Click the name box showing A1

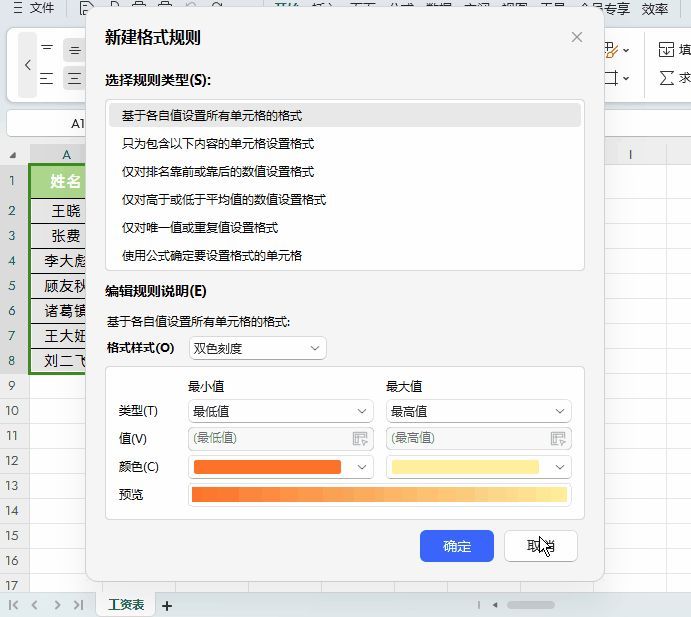46,123
